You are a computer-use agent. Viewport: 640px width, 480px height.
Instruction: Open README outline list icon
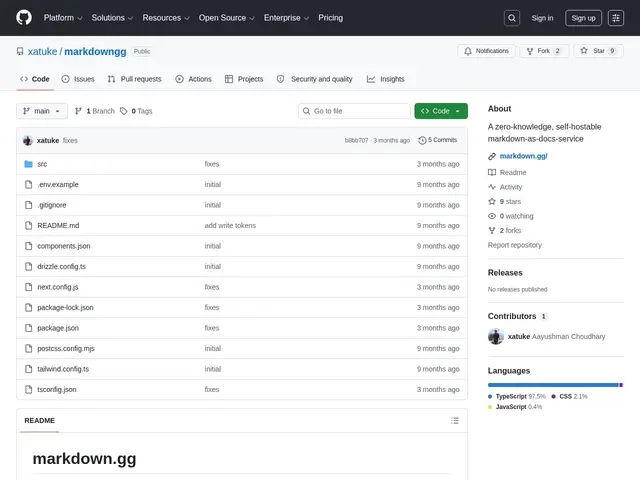point(455,420)
